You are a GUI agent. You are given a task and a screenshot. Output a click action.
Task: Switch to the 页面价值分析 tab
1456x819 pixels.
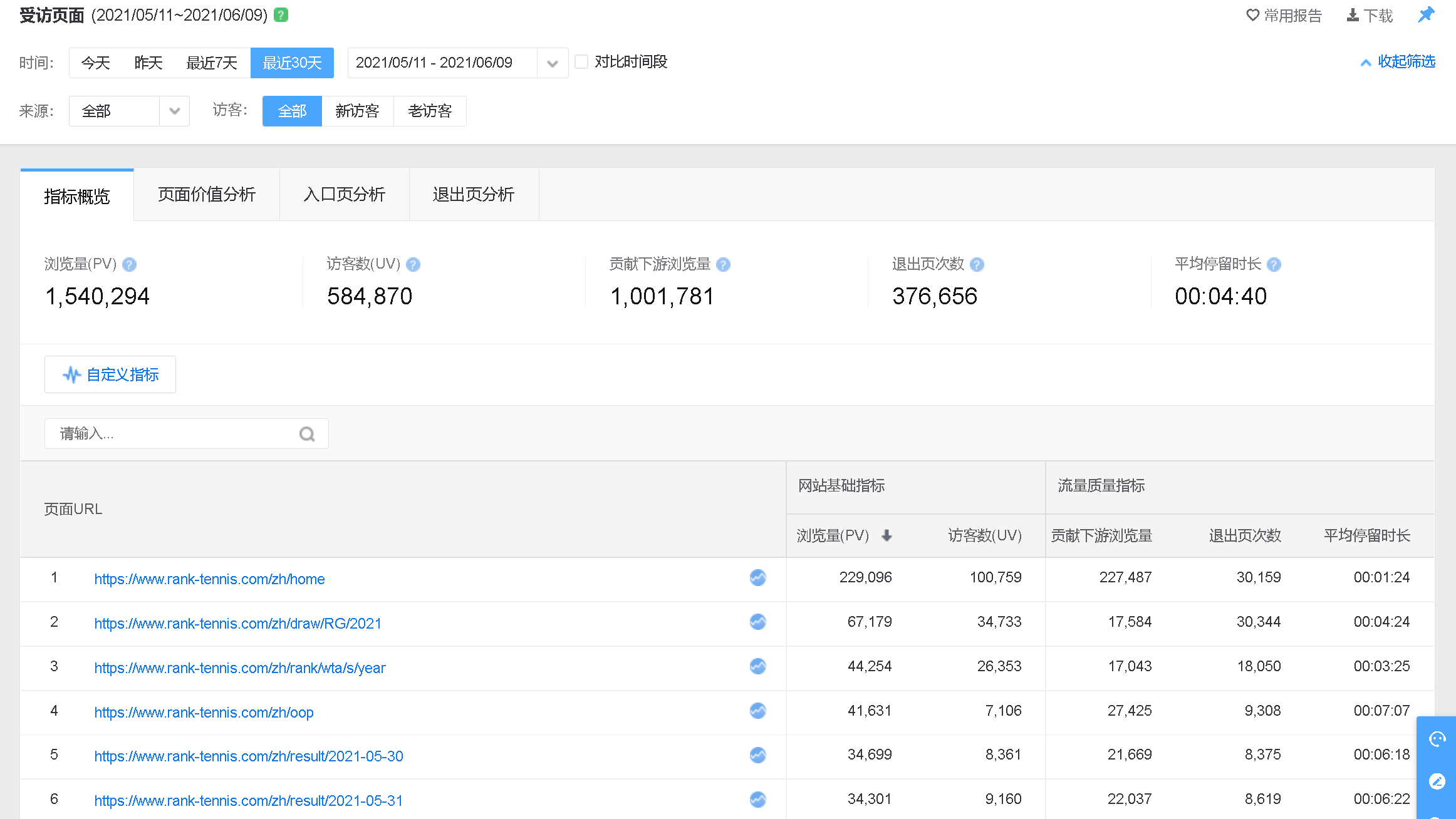click(x=206, y=195)
